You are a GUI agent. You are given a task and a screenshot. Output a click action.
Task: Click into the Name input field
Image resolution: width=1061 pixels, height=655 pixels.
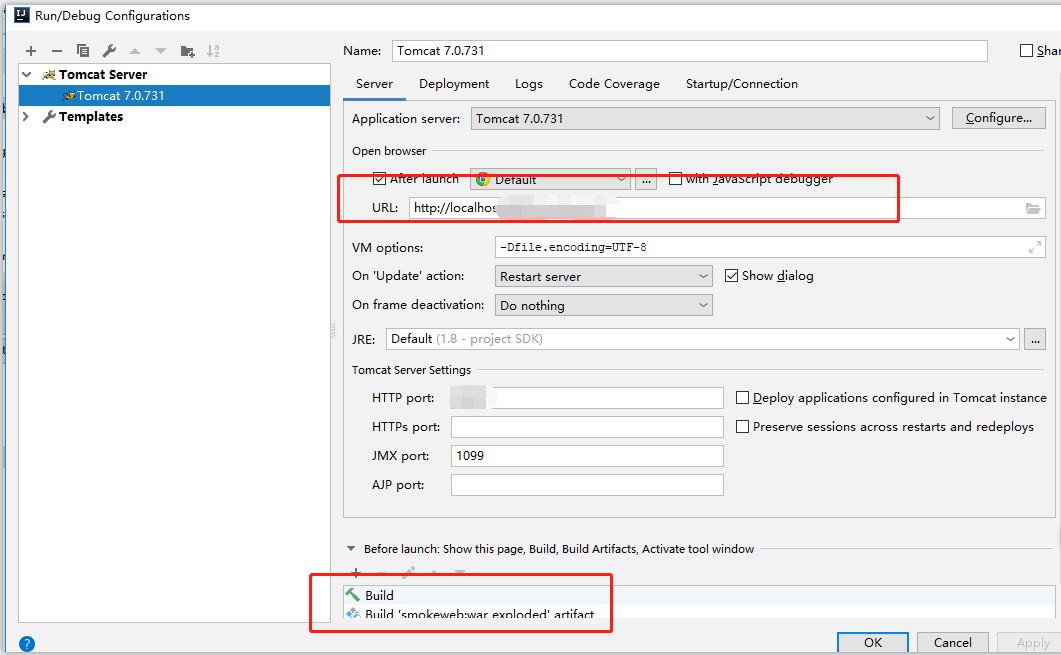(690, 51)
